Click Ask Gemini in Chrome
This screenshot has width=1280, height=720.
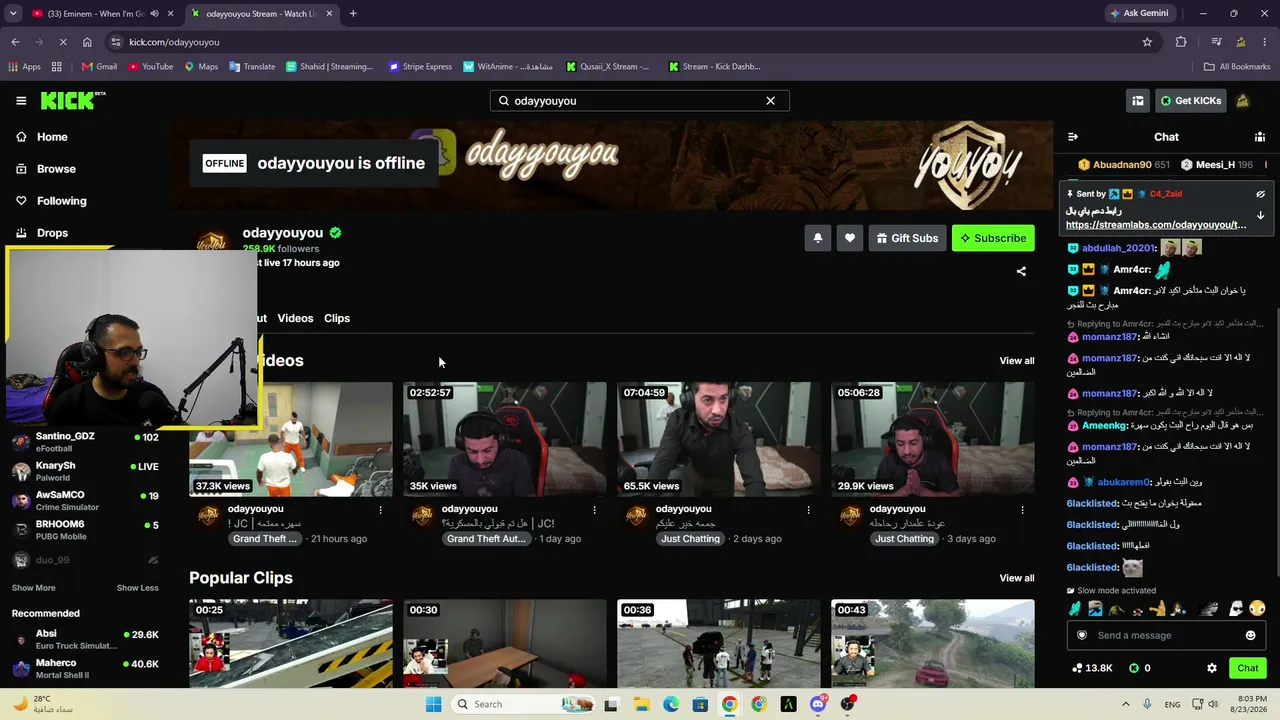1139,14
